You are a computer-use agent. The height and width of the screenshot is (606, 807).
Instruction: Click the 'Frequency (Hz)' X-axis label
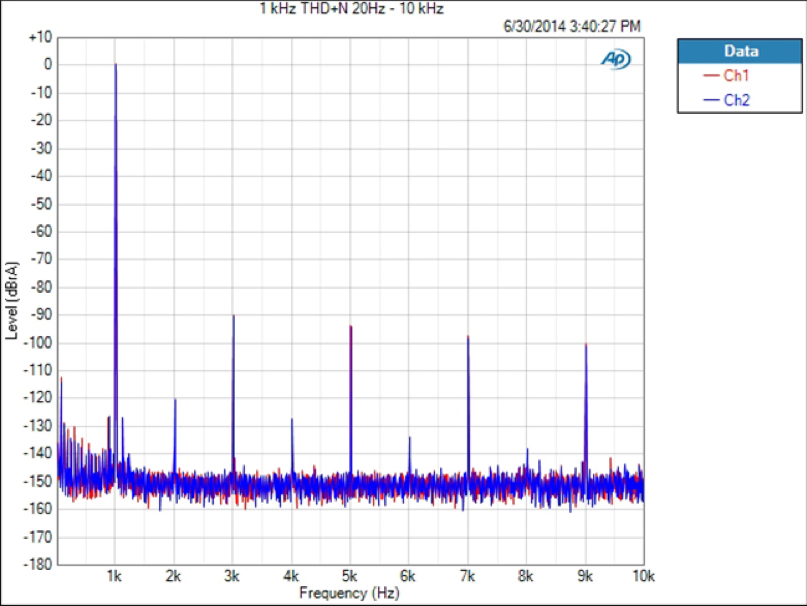coord(350,593)
